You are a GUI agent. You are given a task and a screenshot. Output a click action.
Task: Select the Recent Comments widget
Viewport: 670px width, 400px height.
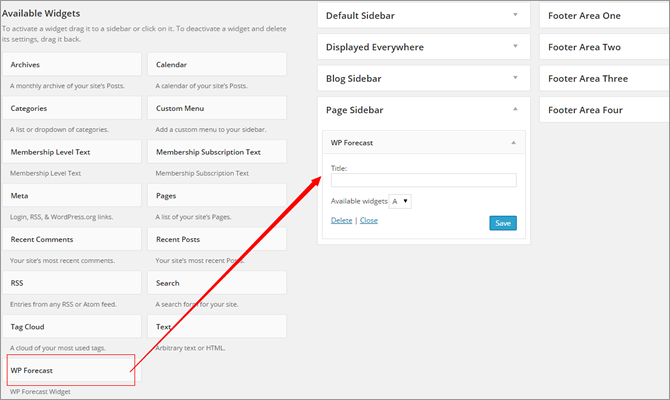point(72,239)
